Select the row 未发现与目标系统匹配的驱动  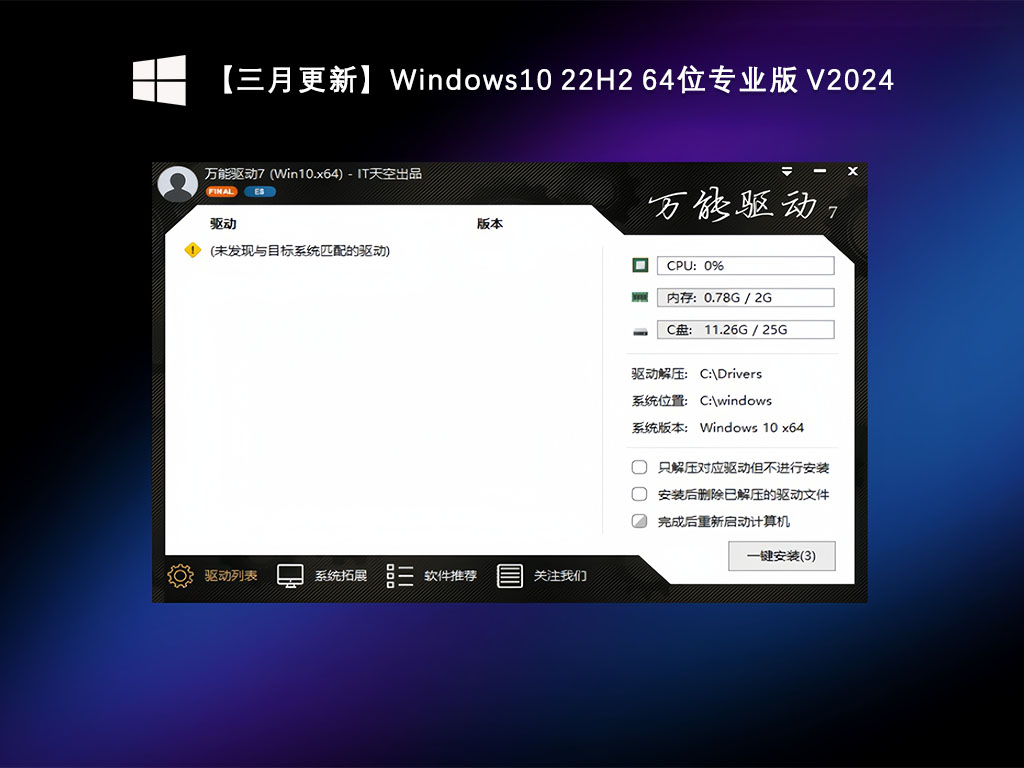[300, 251]
